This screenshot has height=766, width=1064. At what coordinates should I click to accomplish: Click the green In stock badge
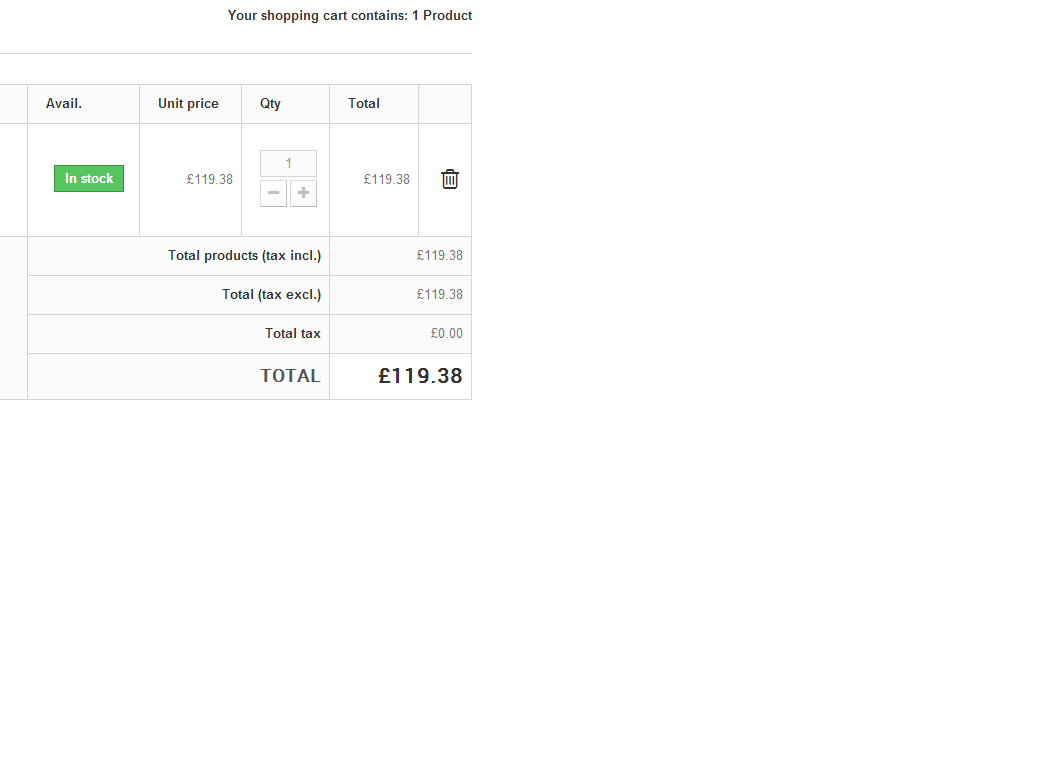(x=89, y=179)
